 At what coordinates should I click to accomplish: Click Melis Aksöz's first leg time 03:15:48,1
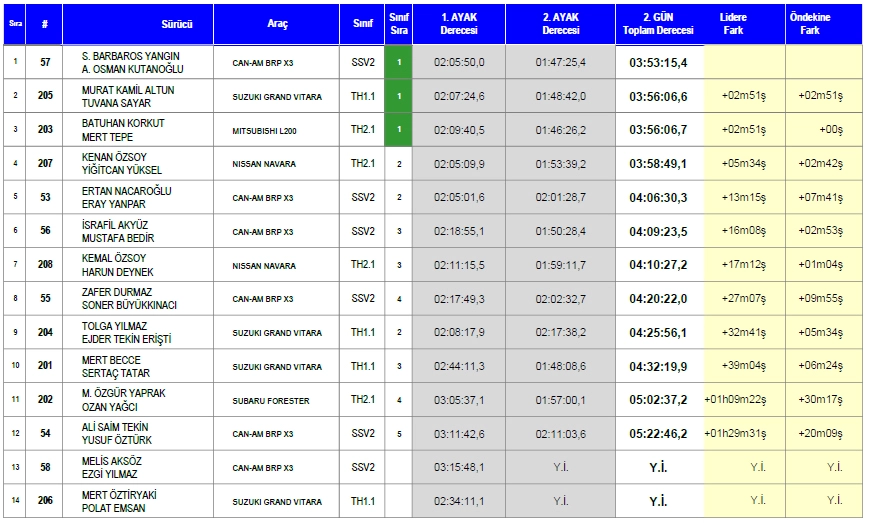[x=459, y=468]
